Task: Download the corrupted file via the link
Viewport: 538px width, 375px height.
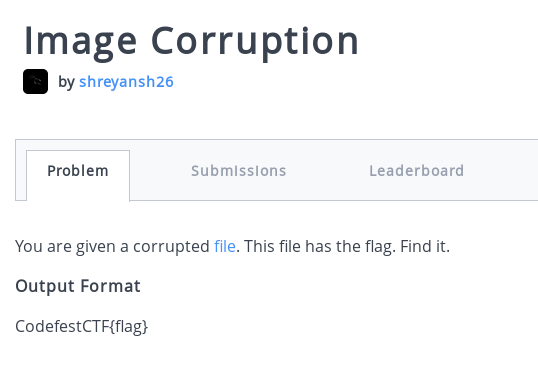Action: pyautogui.click(x=225, y=246)
